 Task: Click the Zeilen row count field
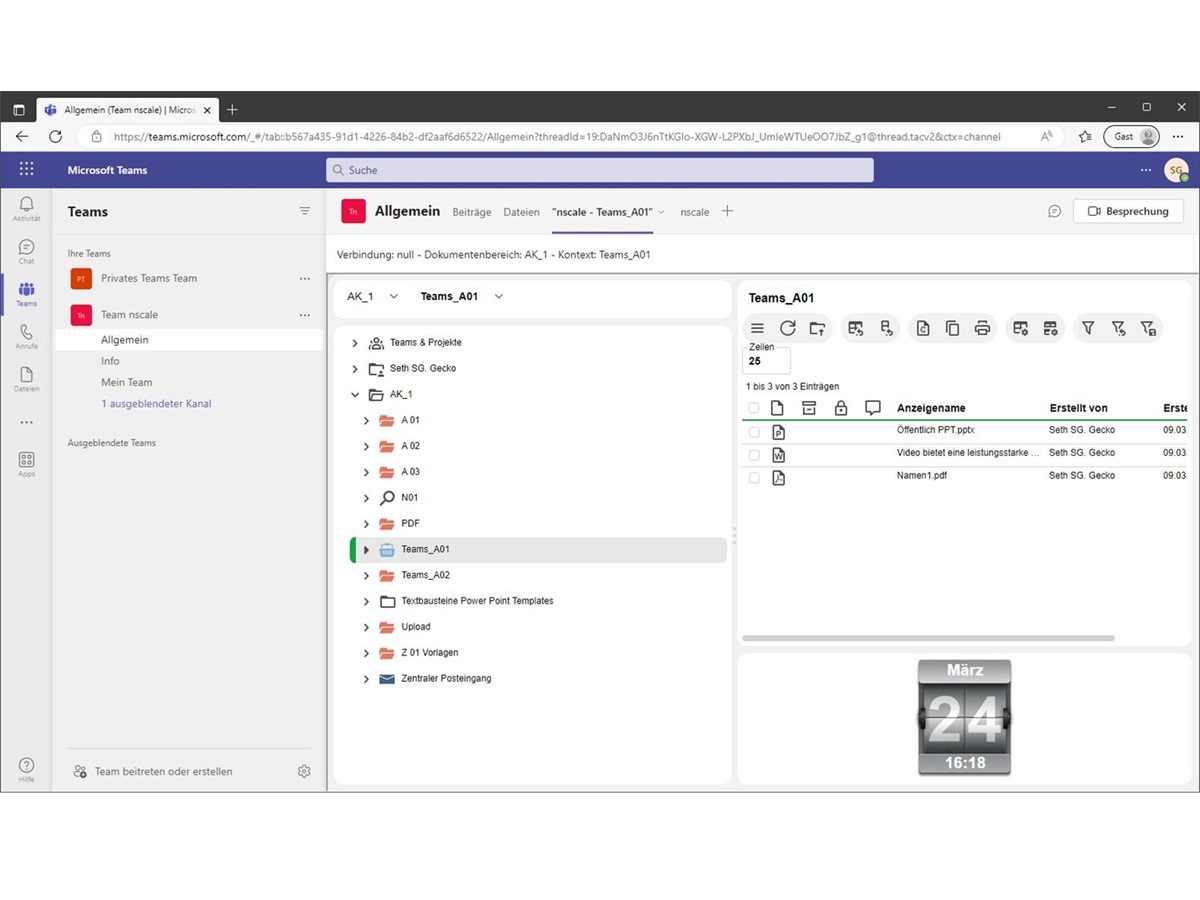(x=767, y=361)
